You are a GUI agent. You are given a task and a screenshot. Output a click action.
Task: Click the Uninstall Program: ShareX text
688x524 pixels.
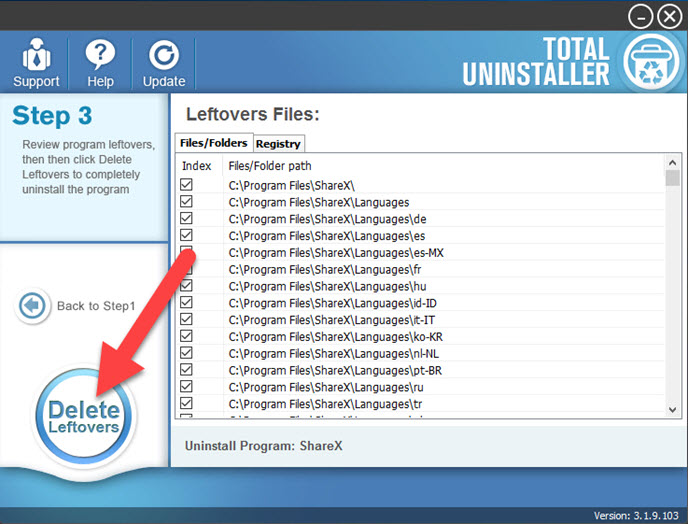pyautogui.click(x=263, y=446)
